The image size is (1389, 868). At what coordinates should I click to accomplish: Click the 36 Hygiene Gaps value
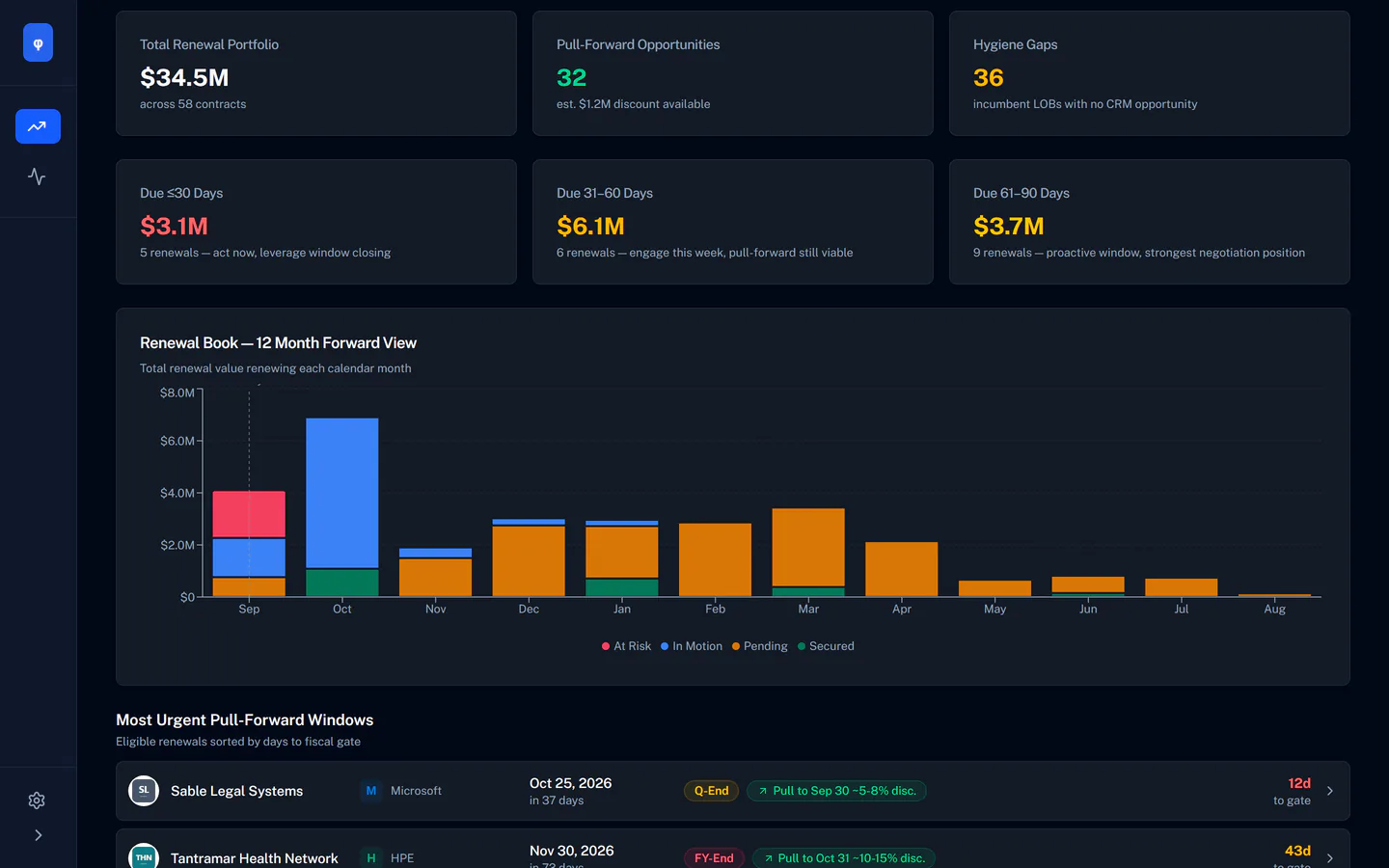pyautogui.click(x=989, y=77)
